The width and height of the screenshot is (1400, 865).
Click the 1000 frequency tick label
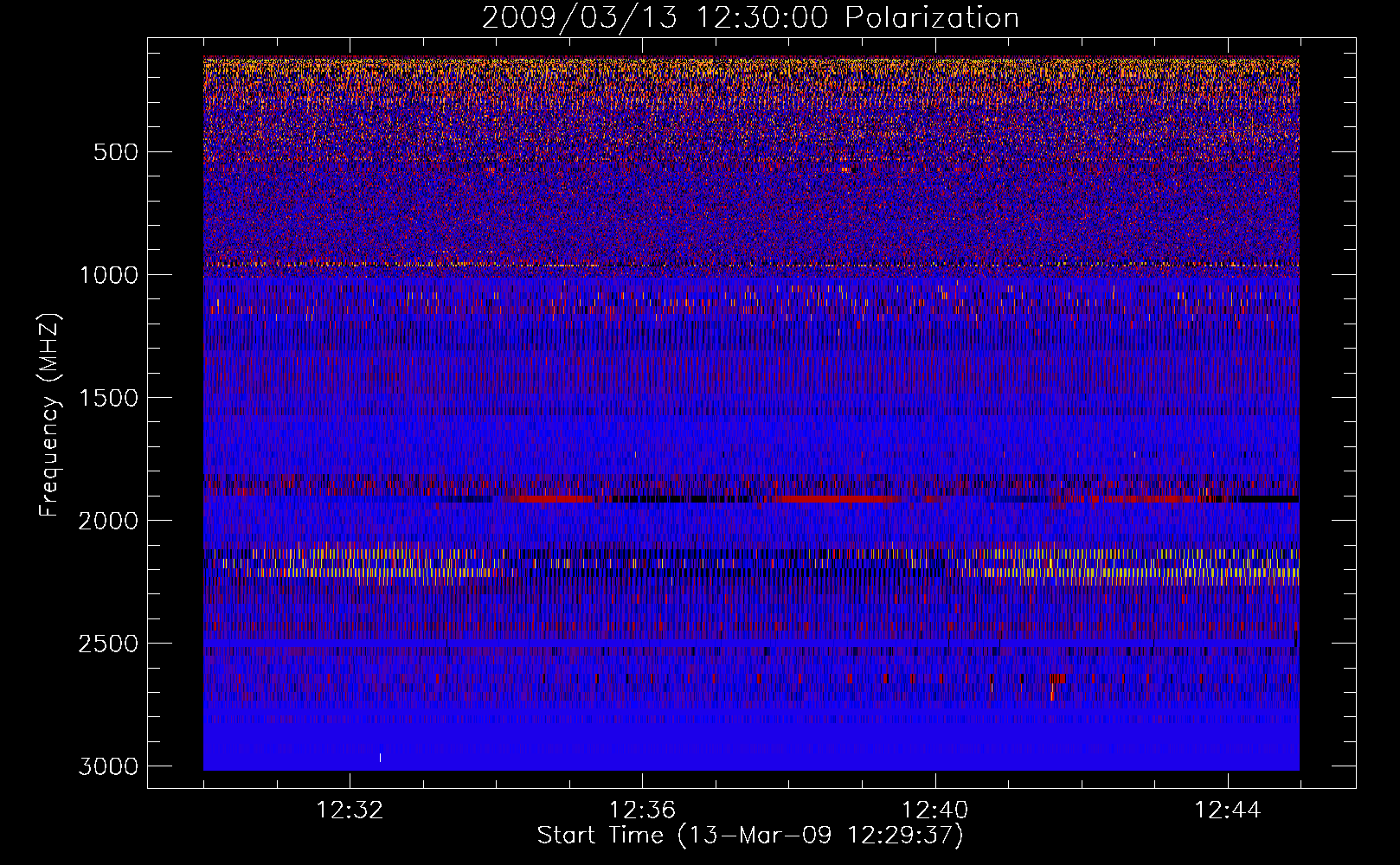coord(108,275)
